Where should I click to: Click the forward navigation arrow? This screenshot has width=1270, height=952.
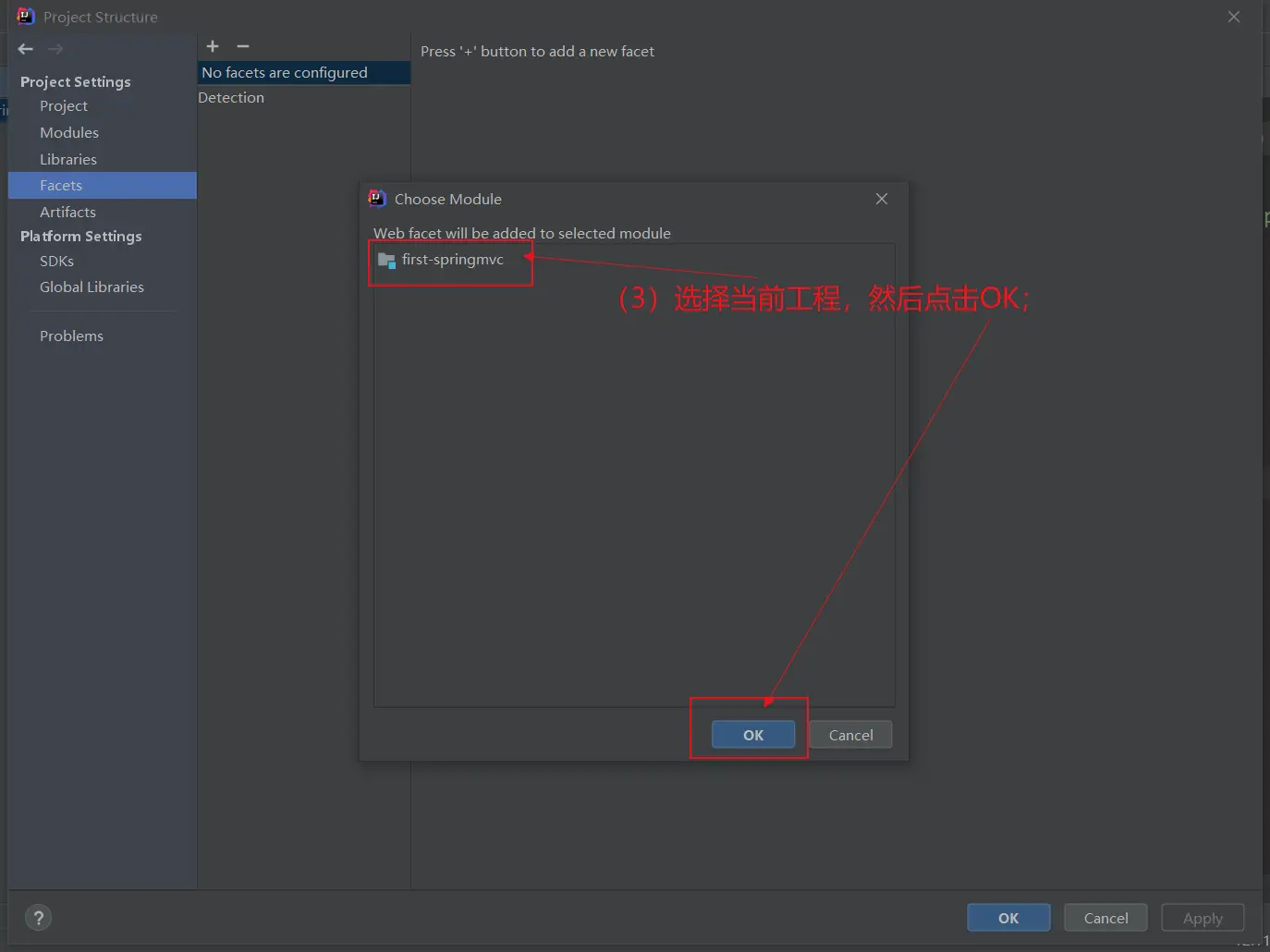[55, 49]
